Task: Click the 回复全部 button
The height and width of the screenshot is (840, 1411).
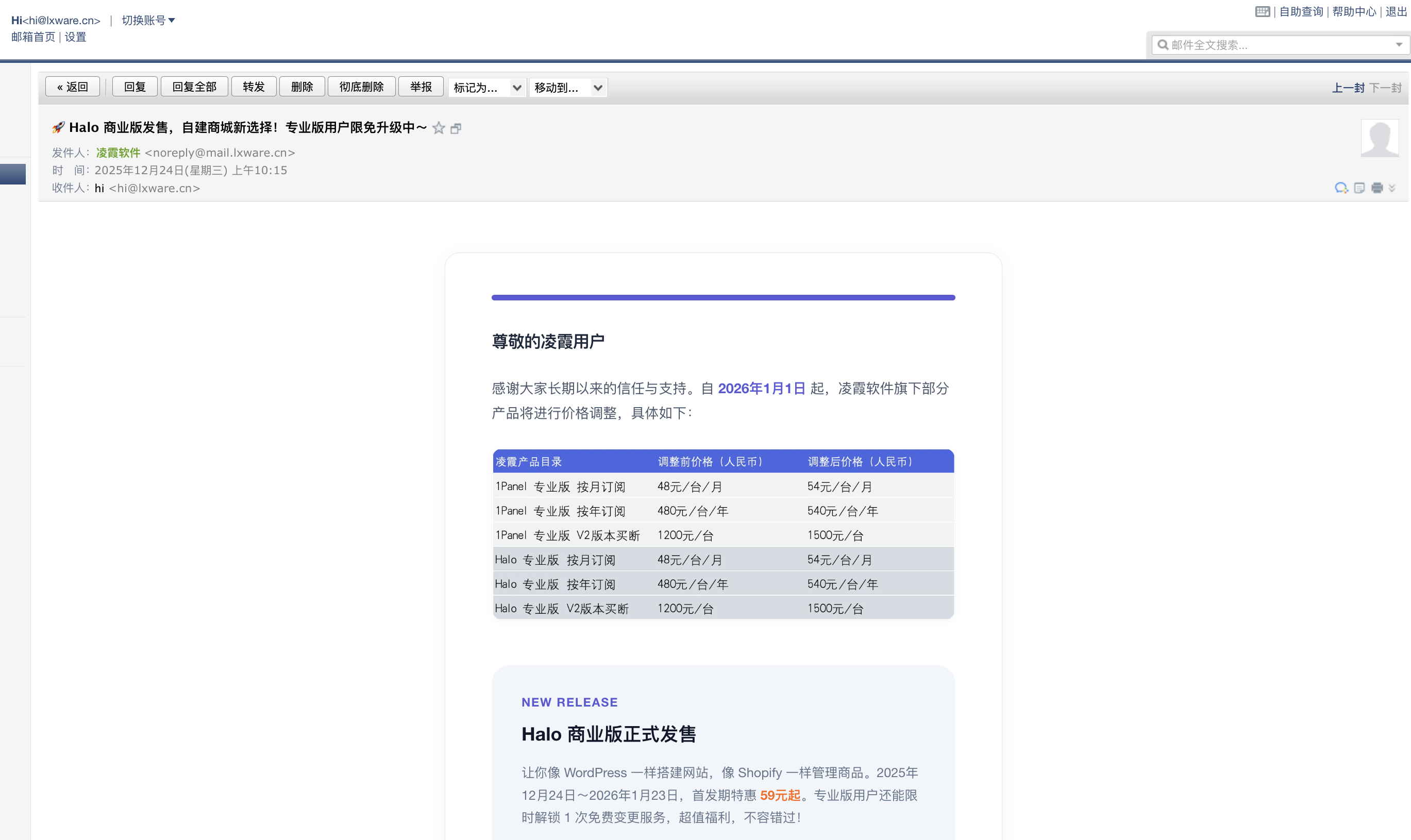Action: [x=194, y=87]
